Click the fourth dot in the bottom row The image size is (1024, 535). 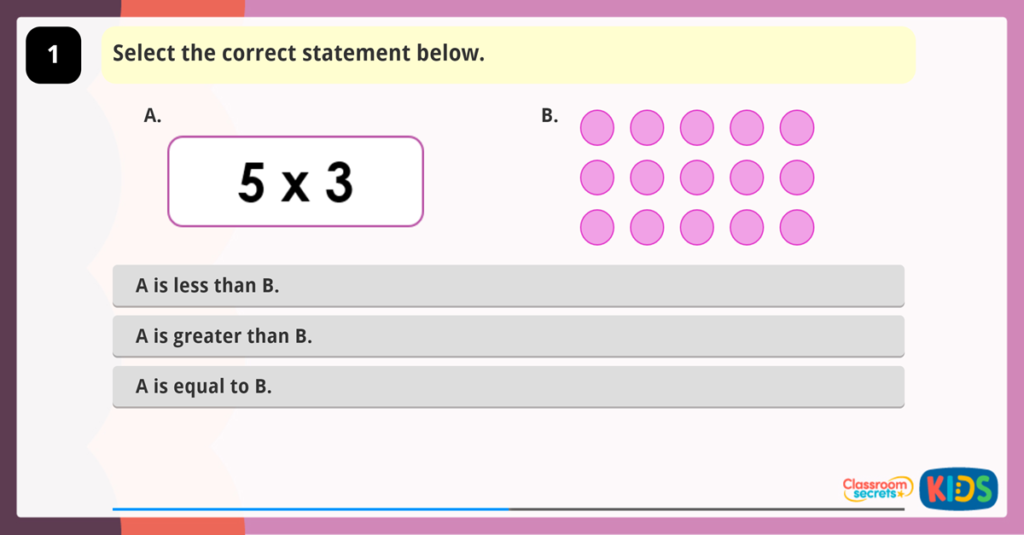pyautogui.click(x=747, y=228)
